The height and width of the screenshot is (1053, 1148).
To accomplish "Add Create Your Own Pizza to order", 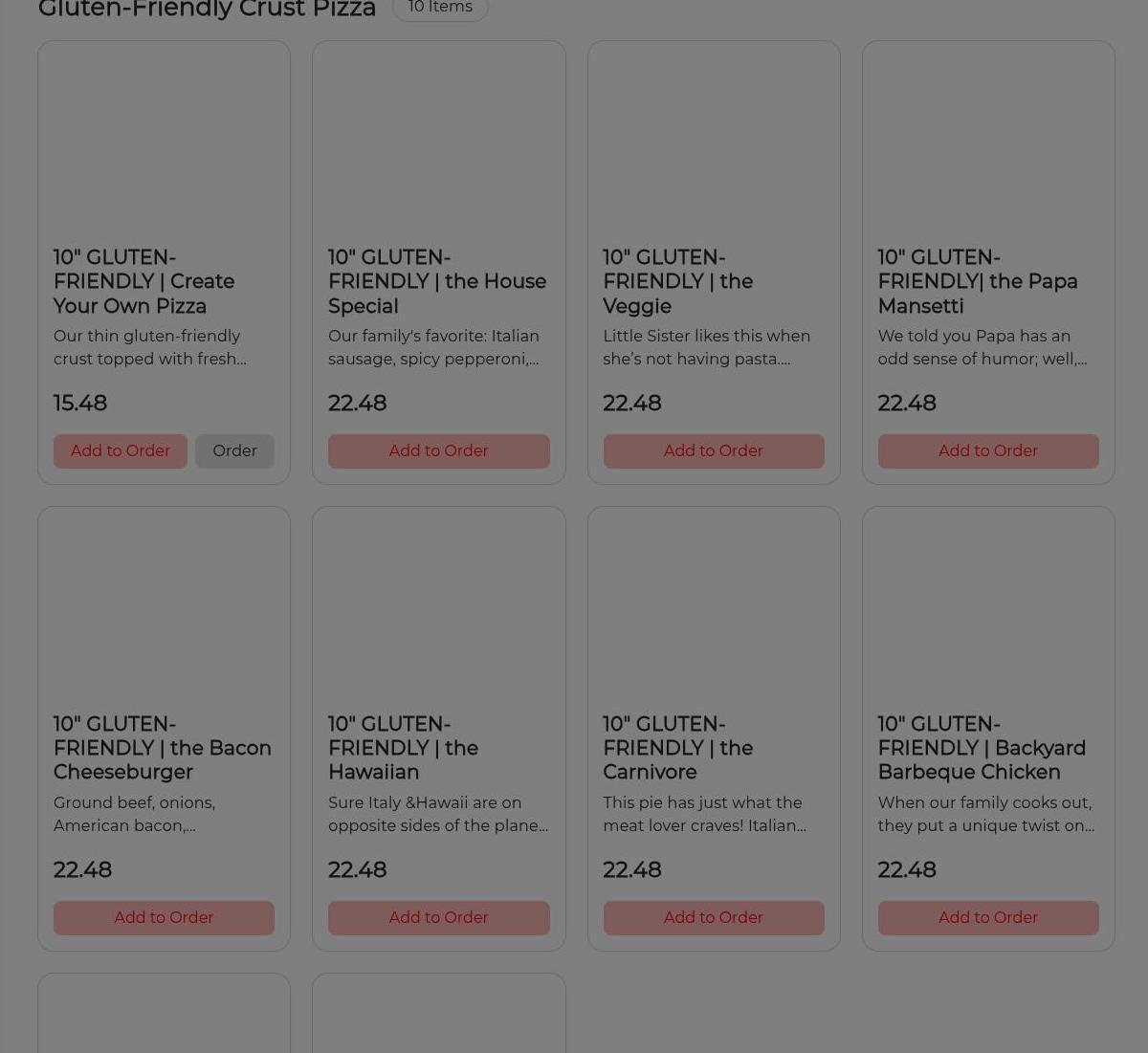I will click(x=120, y=450).
